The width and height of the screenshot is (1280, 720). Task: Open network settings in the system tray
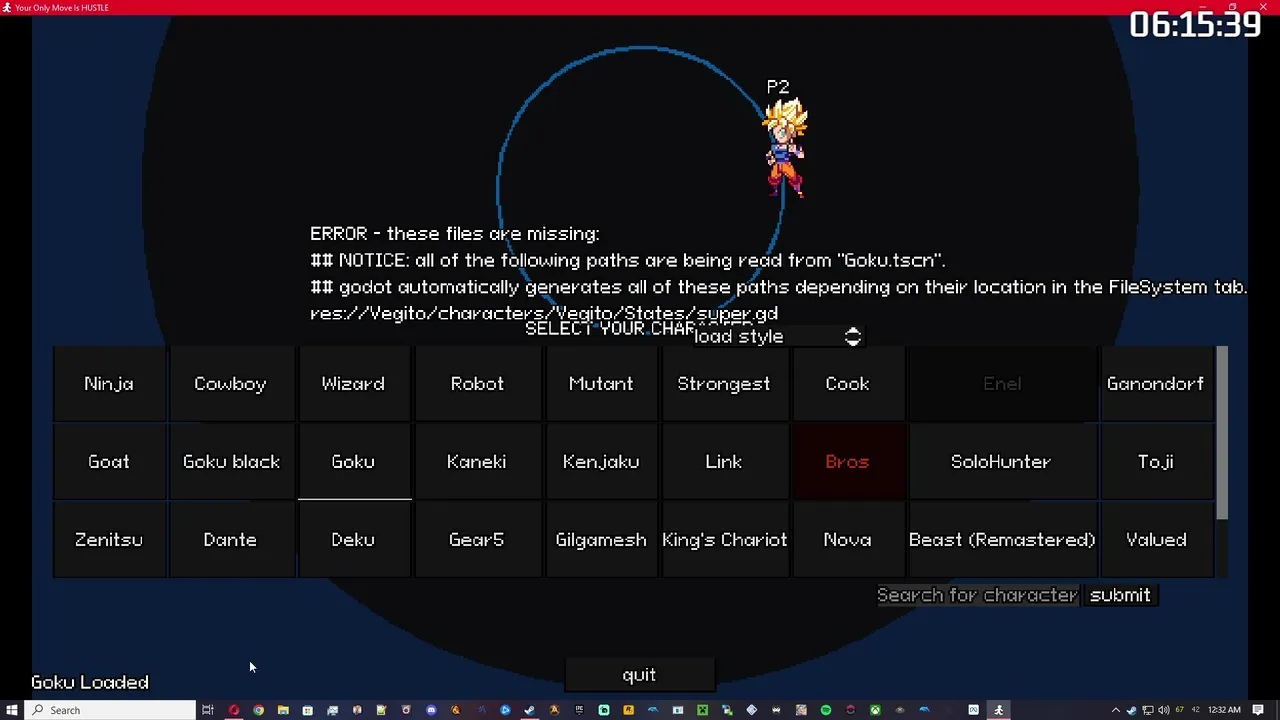[1148, 710]
